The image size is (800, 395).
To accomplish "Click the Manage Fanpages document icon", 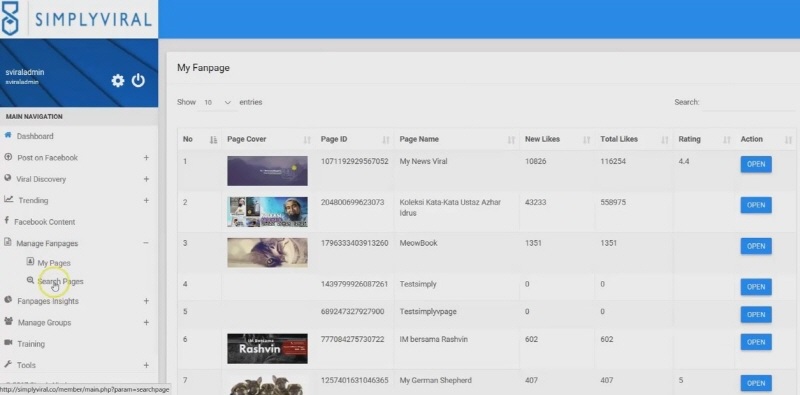I will (x=8, y=242).
